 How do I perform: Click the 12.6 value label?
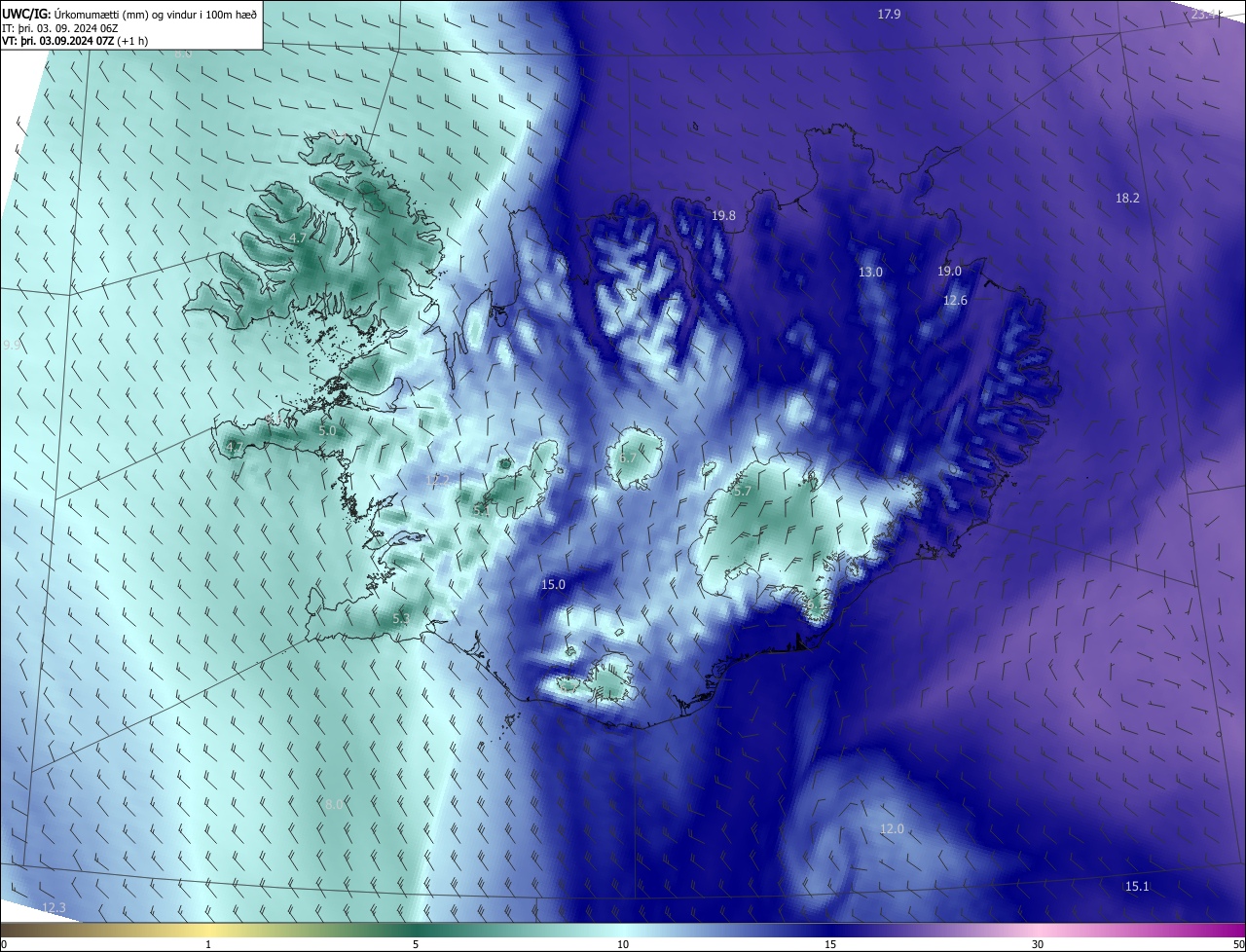[x=955, y=300]
